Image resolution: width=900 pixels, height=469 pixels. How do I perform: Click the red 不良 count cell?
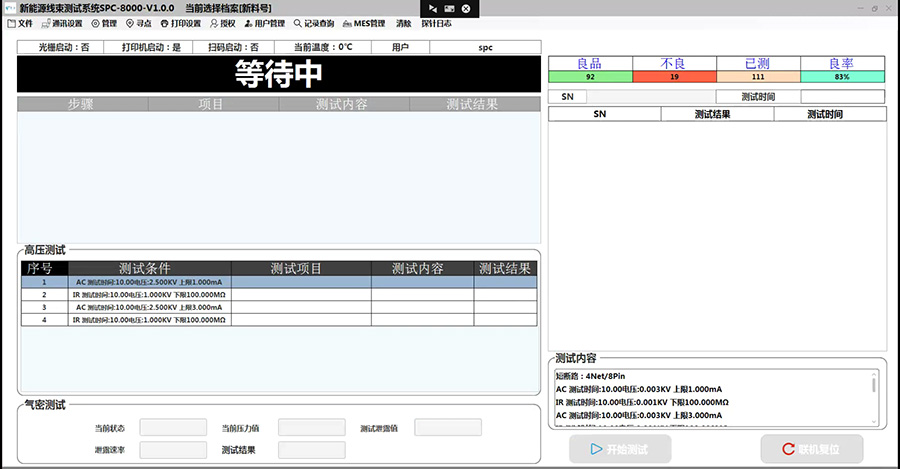[673, 77]
